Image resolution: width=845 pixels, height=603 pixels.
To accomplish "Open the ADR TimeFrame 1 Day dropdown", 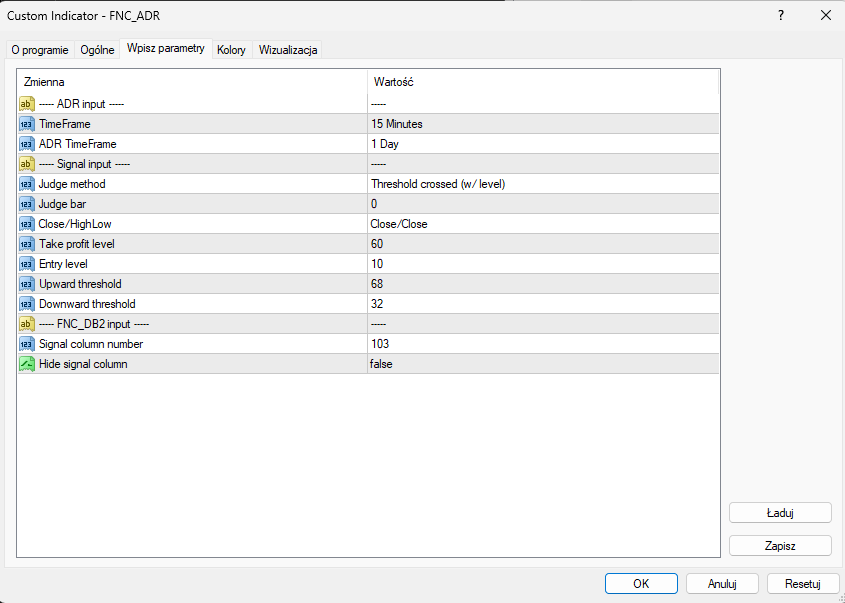I will point(542,144).
